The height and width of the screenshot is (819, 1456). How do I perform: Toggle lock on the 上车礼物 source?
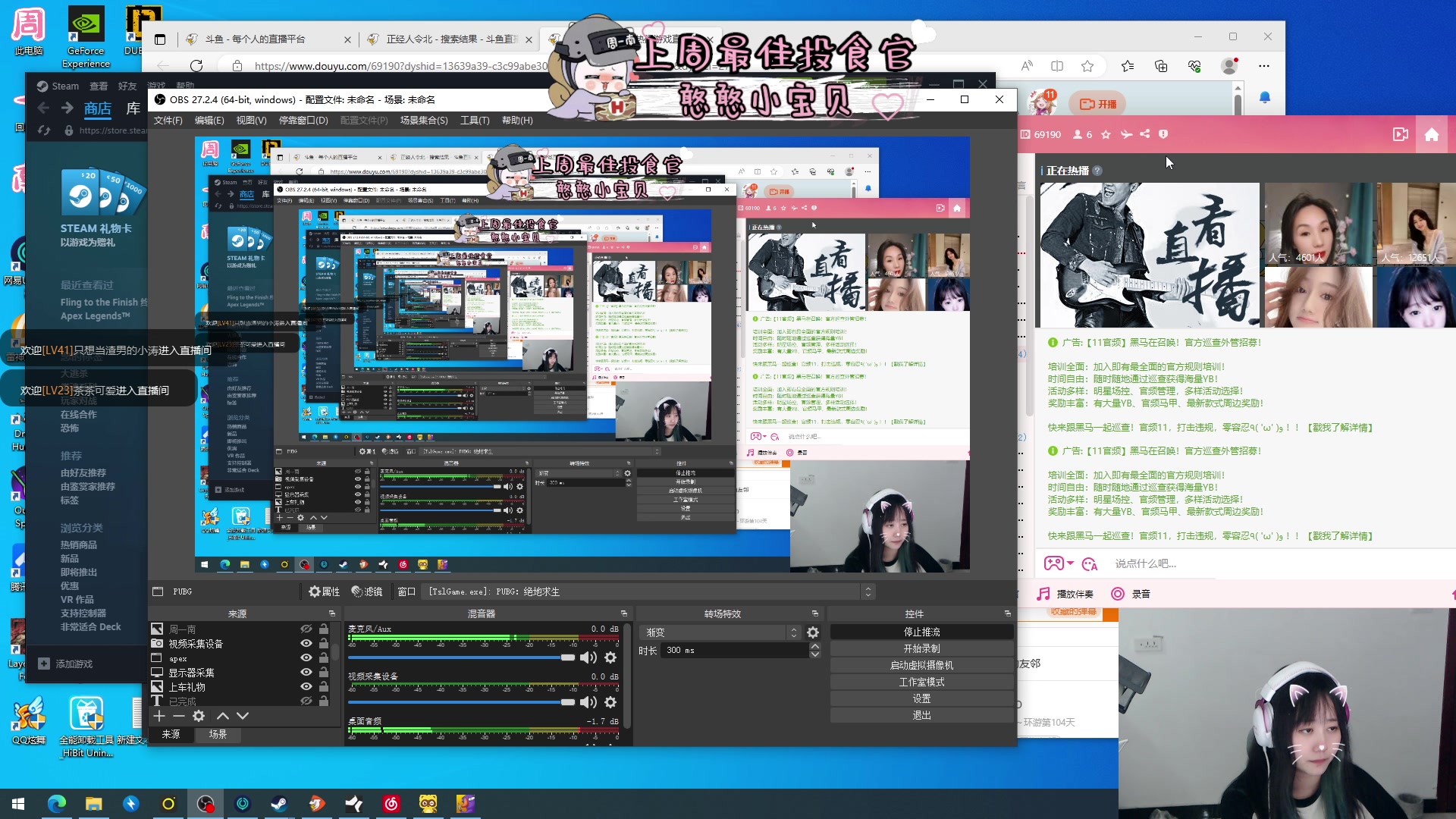(x=324, y=687)
